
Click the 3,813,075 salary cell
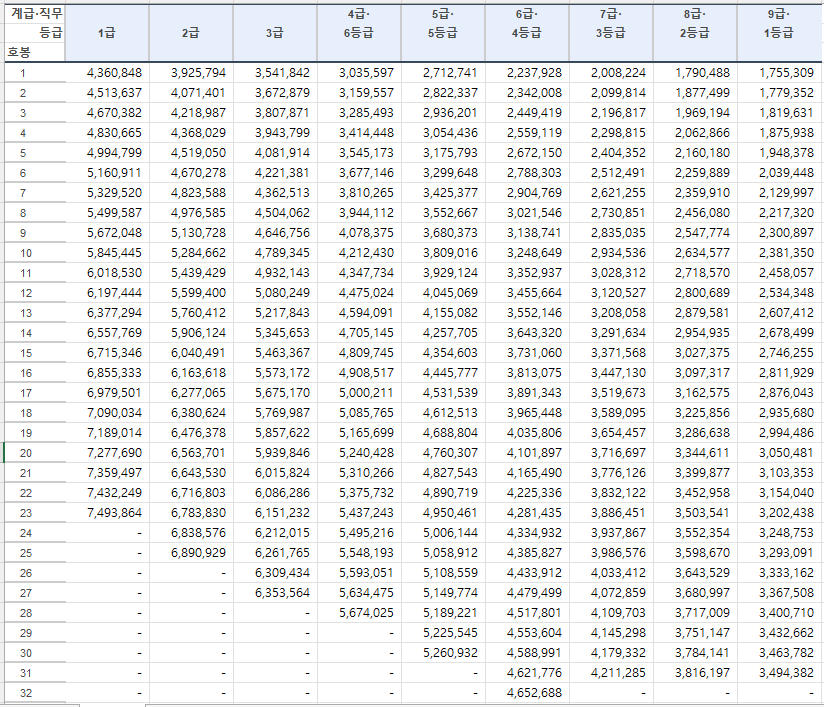(528, 372)
